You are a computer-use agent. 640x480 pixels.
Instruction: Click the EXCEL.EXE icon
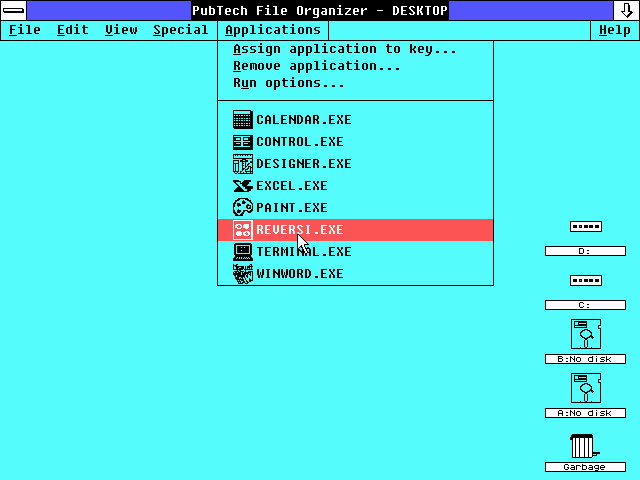click(x=242, y=186)
